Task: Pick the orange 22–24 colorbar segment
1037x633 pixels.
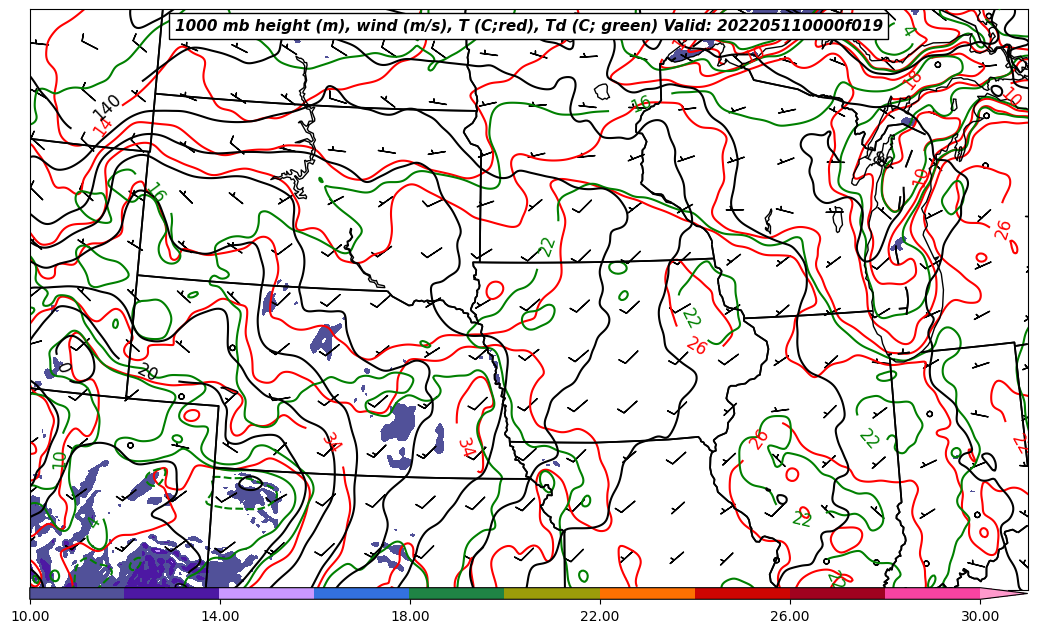Action: (647, 593)
